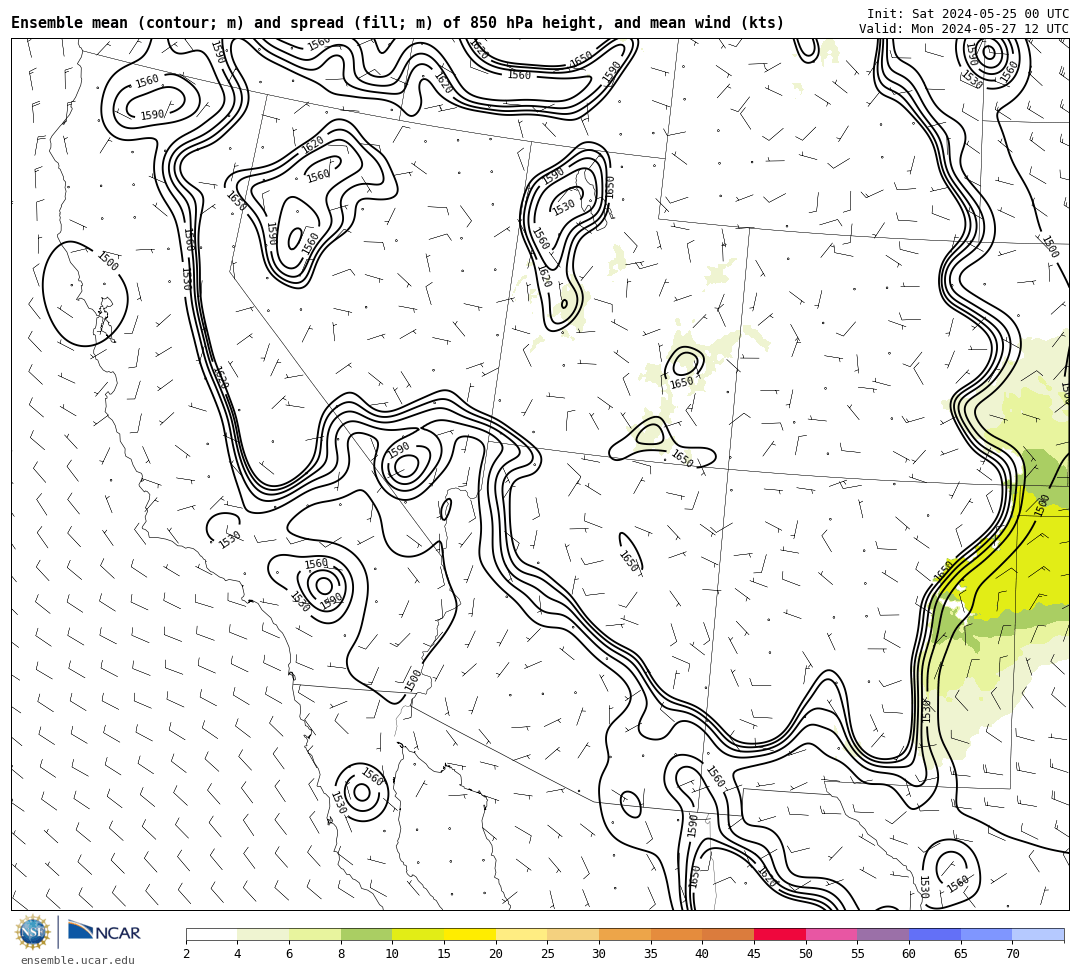Click the colorbar tick label 65
This screenshot has height=973, width=1080.
click(x=961, y=954)
